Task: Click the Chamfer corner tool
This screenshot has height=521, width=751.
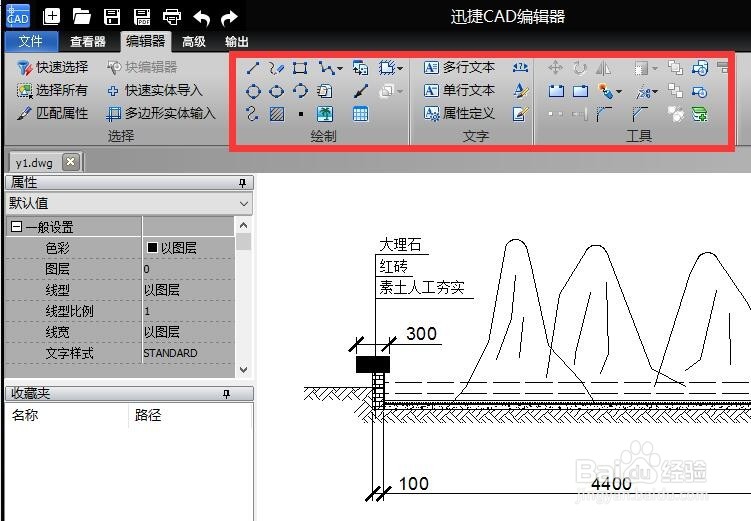Action: point(639,114)
